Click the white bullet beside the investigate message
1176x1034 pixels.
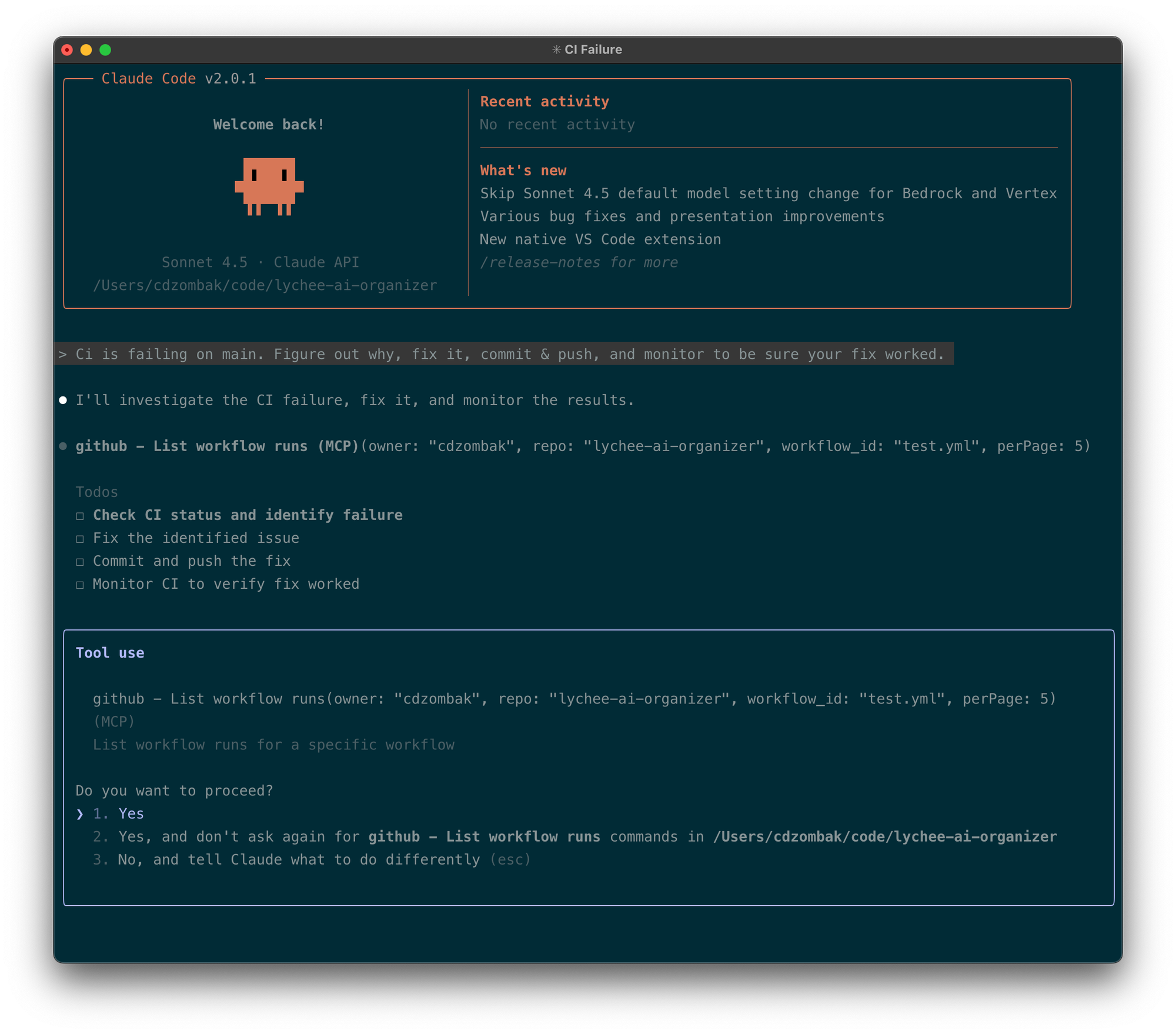coord(63,400)
